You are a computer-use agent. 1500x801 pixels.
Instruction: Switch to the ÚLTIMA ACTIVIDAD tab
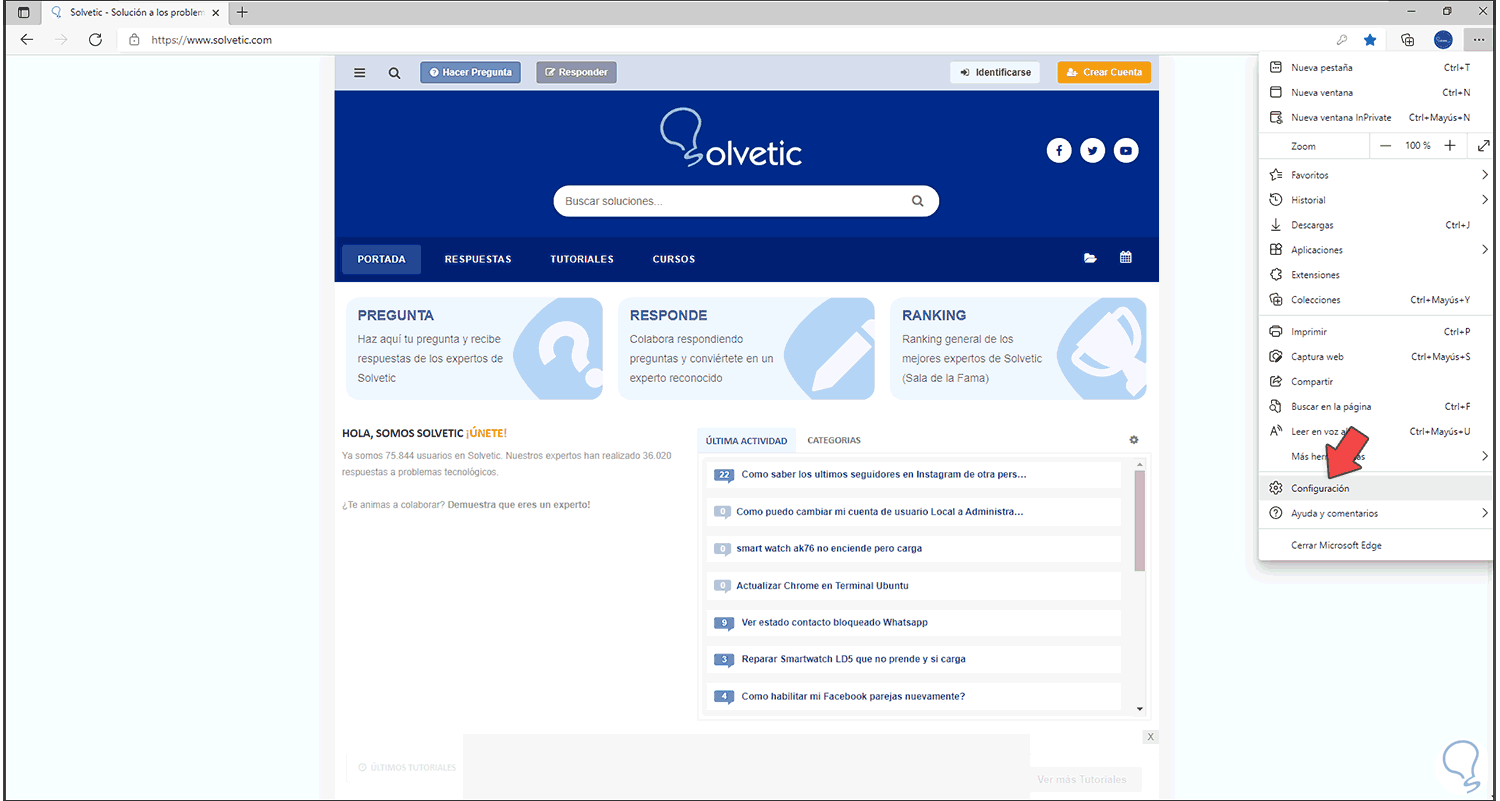[746, 440]
